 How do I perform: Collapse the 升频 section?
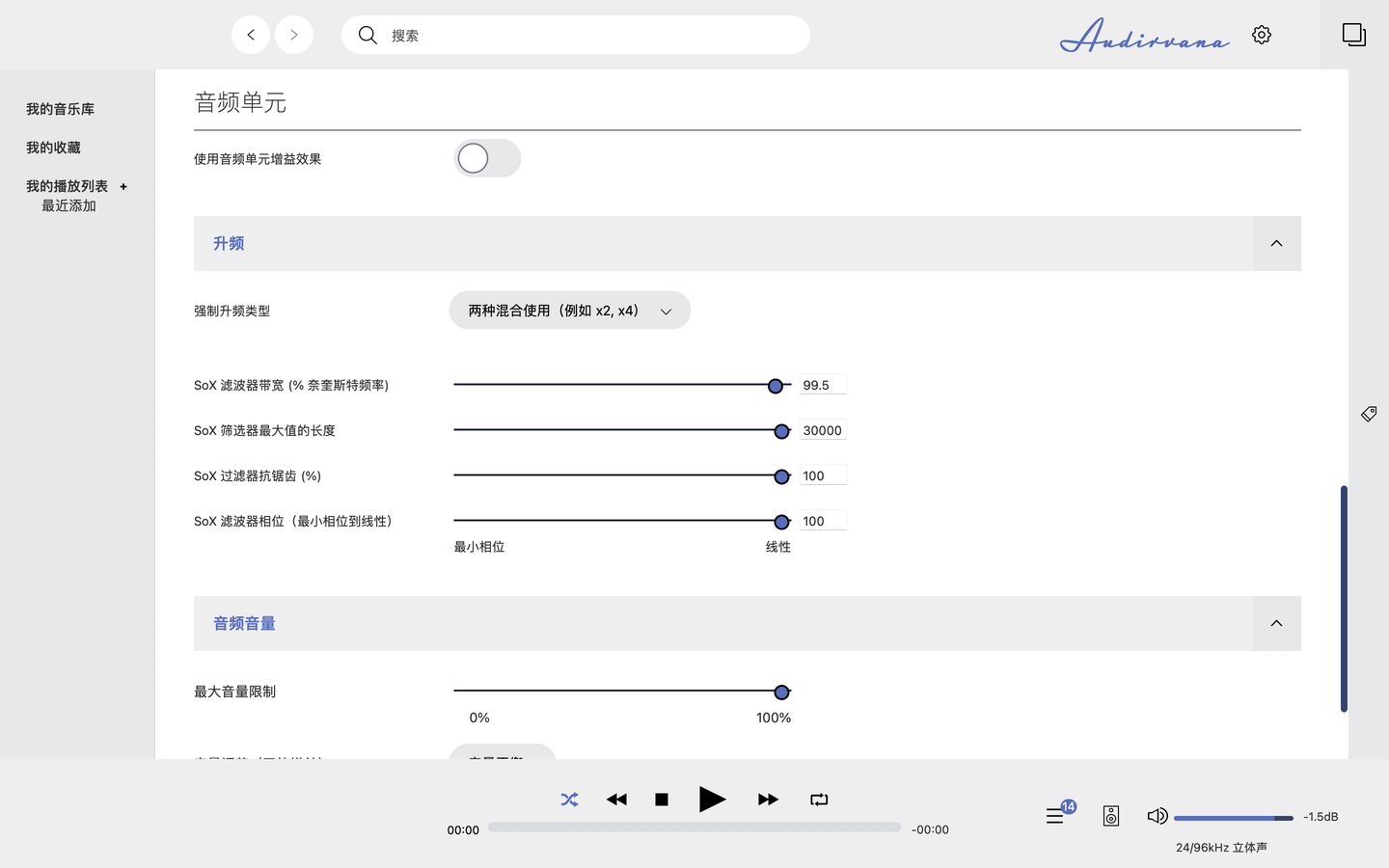point(1276,243)
